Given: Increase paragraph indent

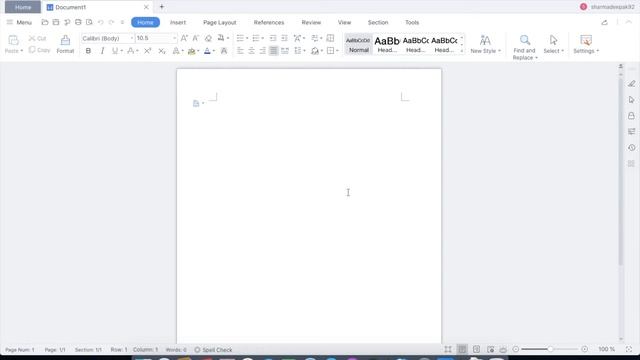Looking at the screenshot, I should click(284, 38).
